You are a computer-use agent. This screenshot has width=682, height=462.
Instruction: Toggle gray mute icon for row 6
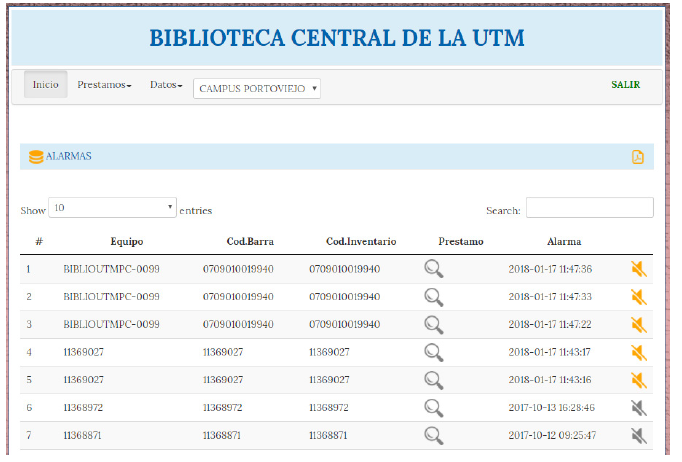tap(638, 408)
